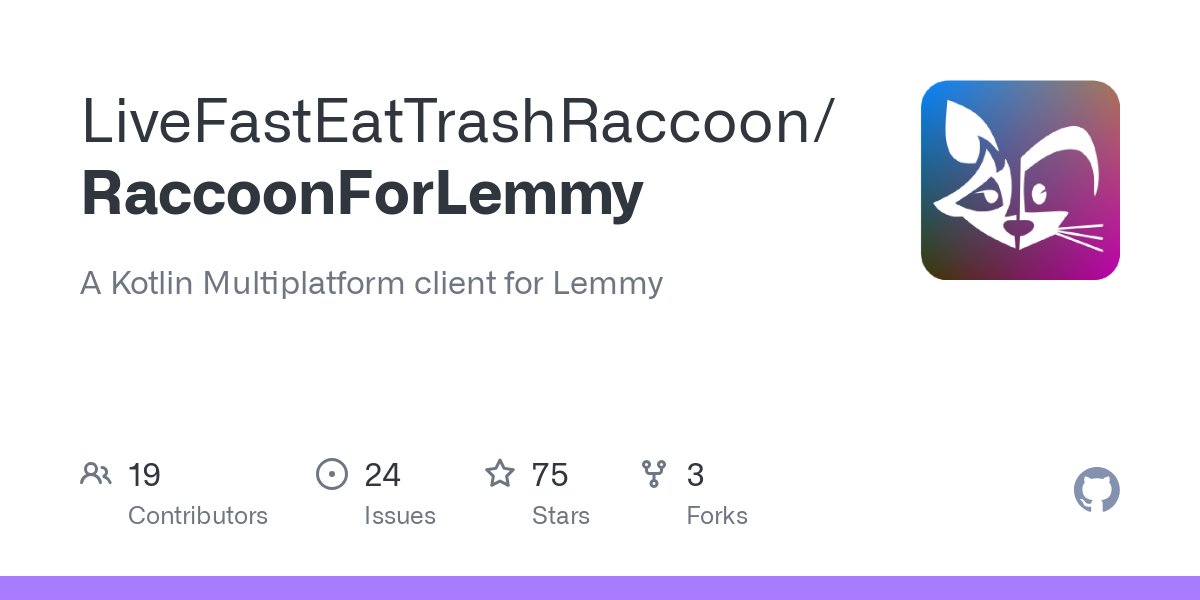This screenshot has width=1200, height=600.
Task: Click the star icon beside 75
Action: pos(499,474)
